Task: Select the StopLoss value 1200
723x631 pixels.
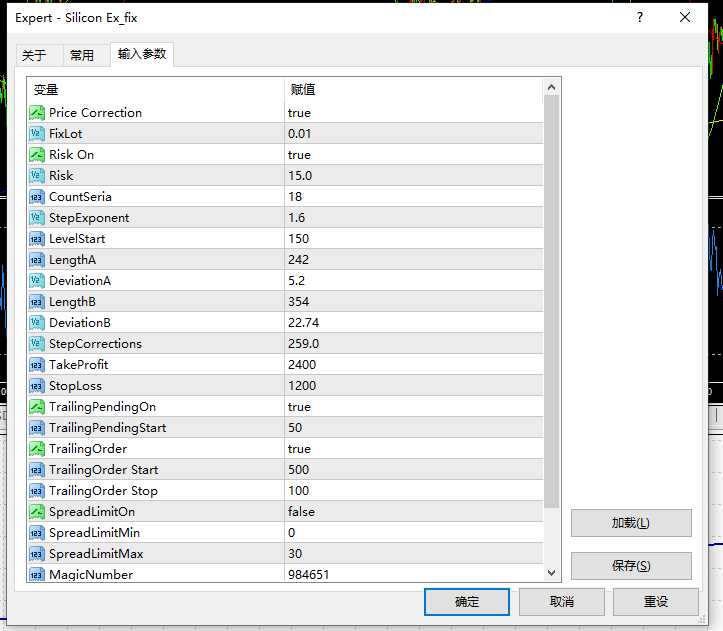Action: (302, 386)
